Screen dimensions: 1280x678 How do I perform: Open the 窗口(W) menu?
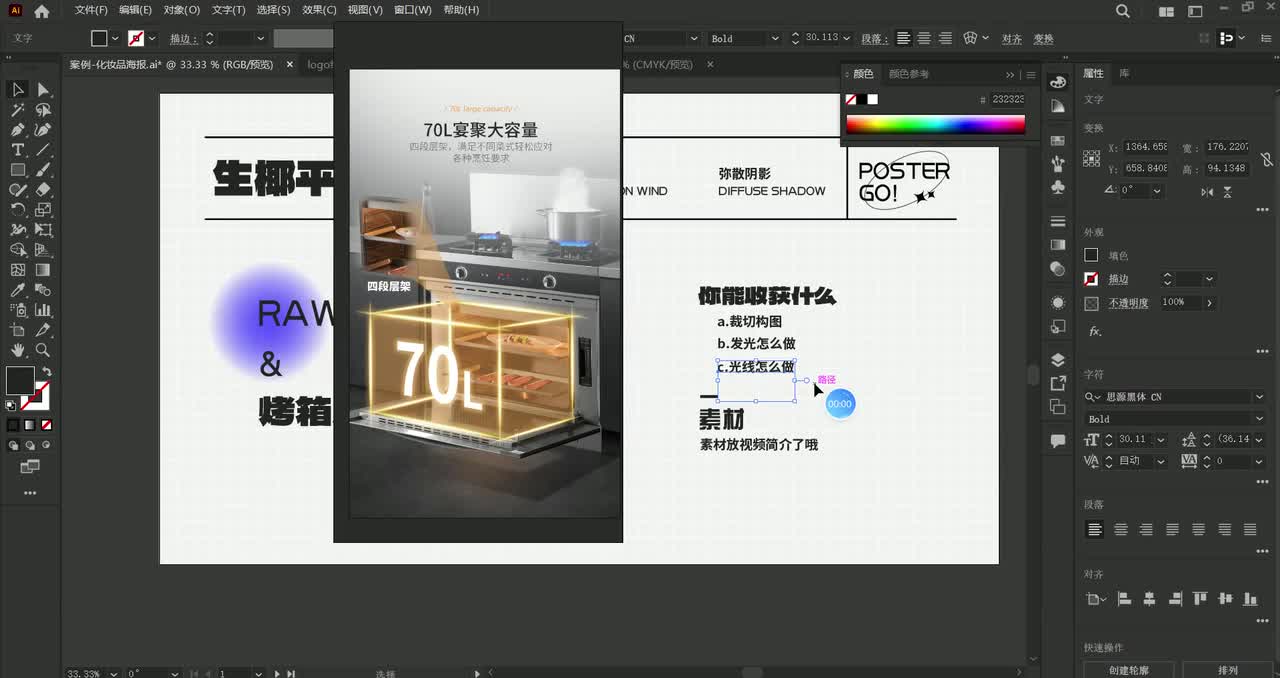[x=412, y=10]
